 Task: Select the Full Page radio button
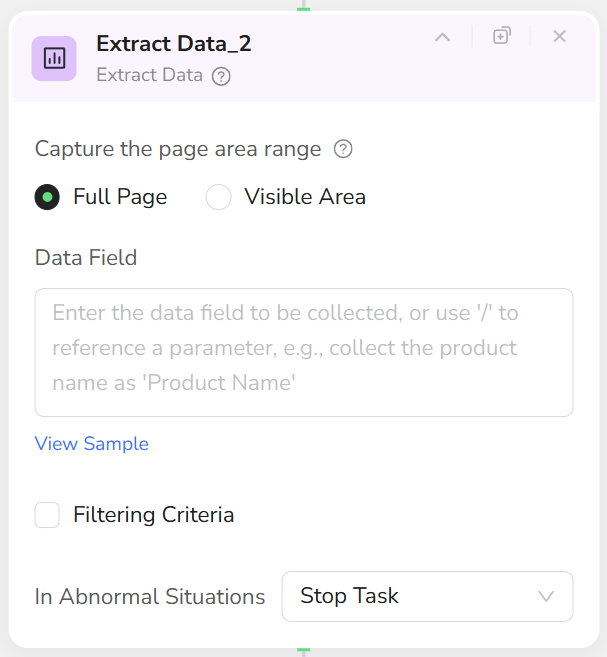[x=47, y=197]
